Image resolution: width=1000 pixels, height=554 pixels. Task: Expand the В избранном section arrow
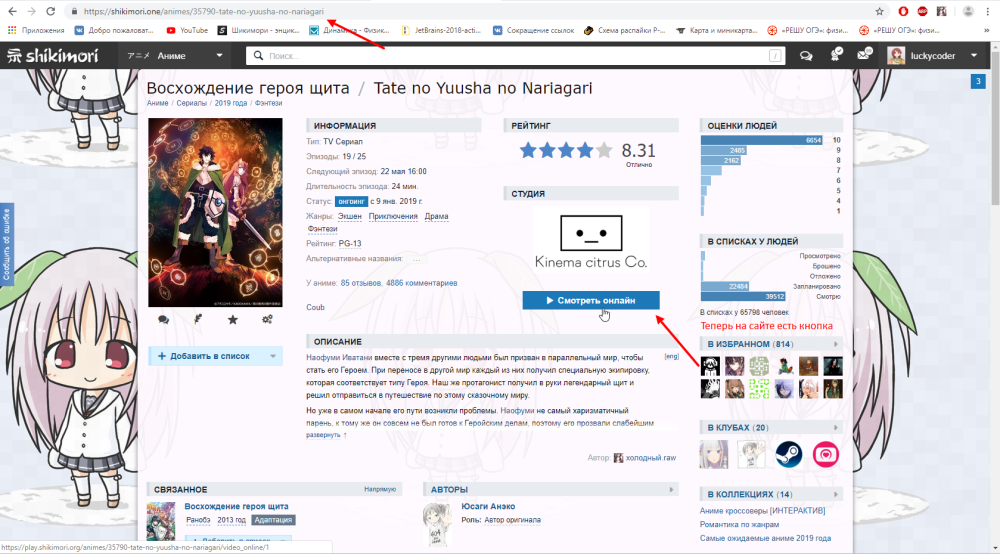point(835,344)
